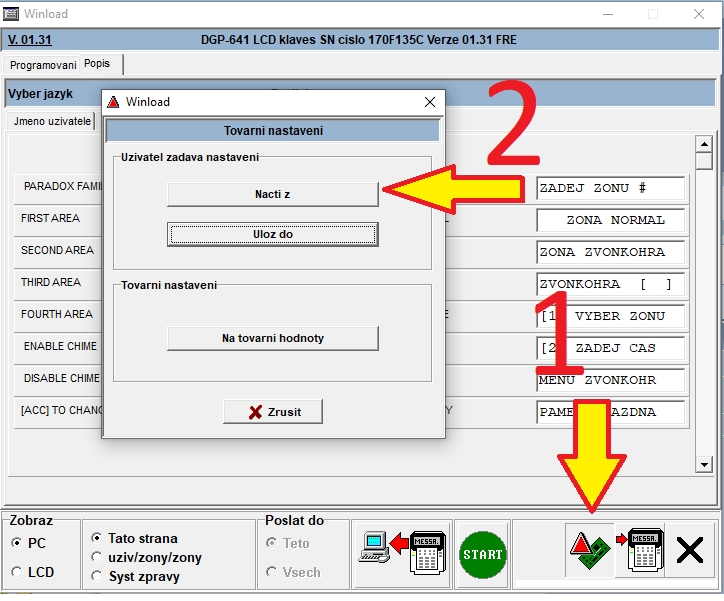
Task: Choose the Tato strana option
Action: pyautogui.click(x=96, y=539)
